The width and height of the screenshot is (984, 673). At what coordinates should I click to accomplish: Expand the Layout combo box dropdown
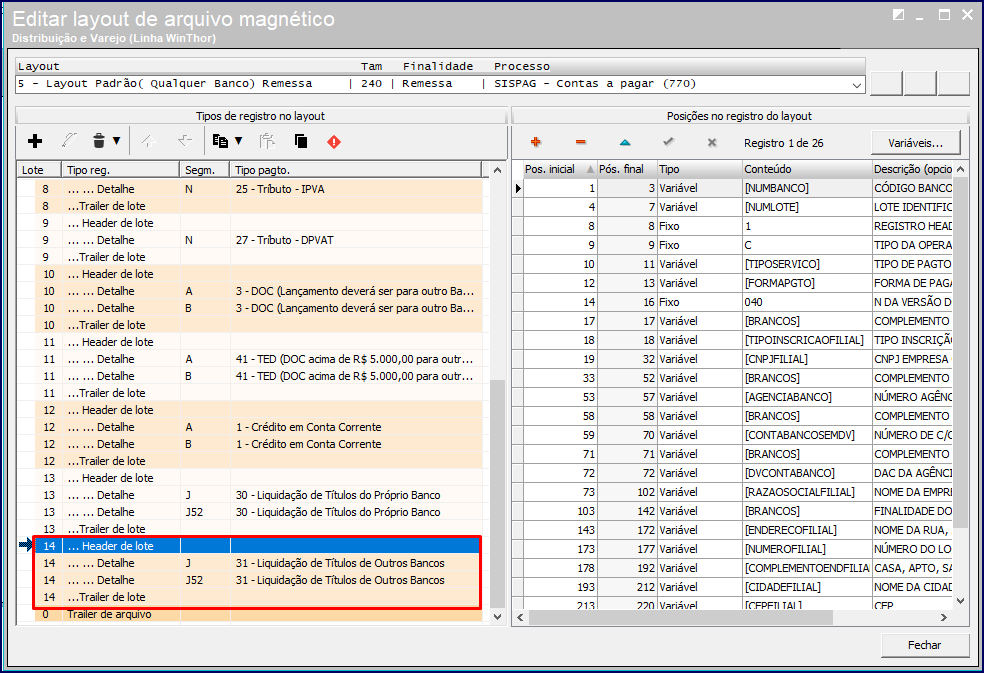[857, 85]
